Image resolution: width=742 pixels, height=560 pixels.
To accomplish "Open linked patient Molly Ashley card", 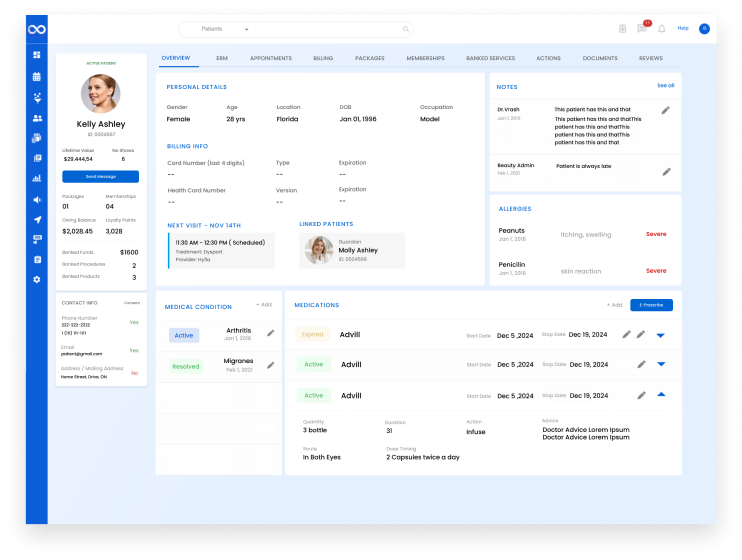I will click(x=352, y=250).
